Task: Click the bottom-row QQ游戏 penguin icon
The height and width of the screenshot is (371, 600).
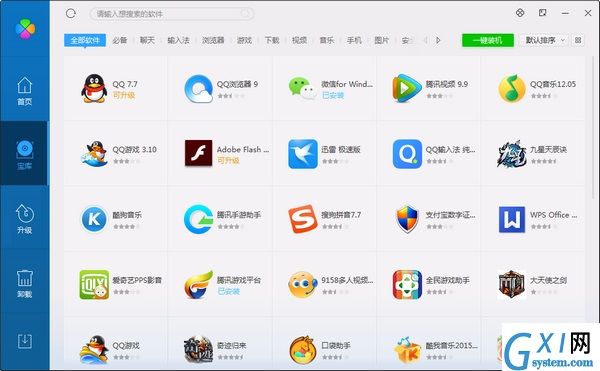Action: click(94, 350)
